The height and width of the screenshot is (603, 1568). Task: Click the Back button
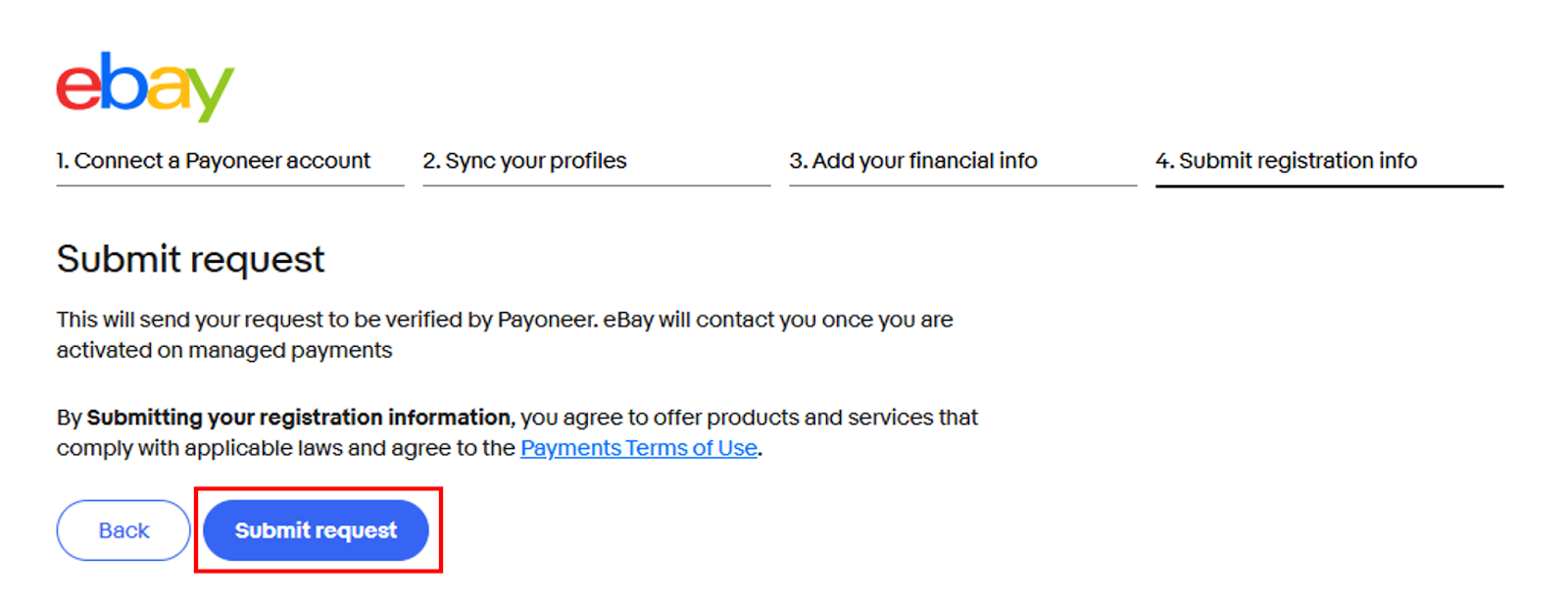click(123, 530)
